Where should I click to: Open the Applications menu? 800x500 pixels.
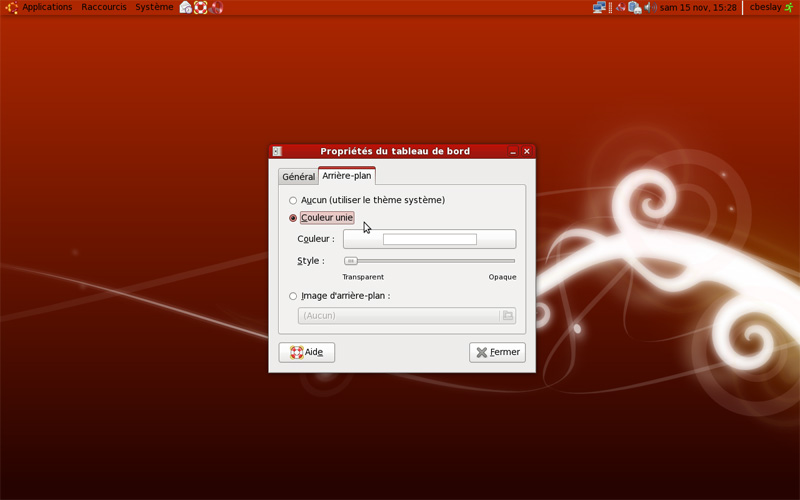click(47, 7)
